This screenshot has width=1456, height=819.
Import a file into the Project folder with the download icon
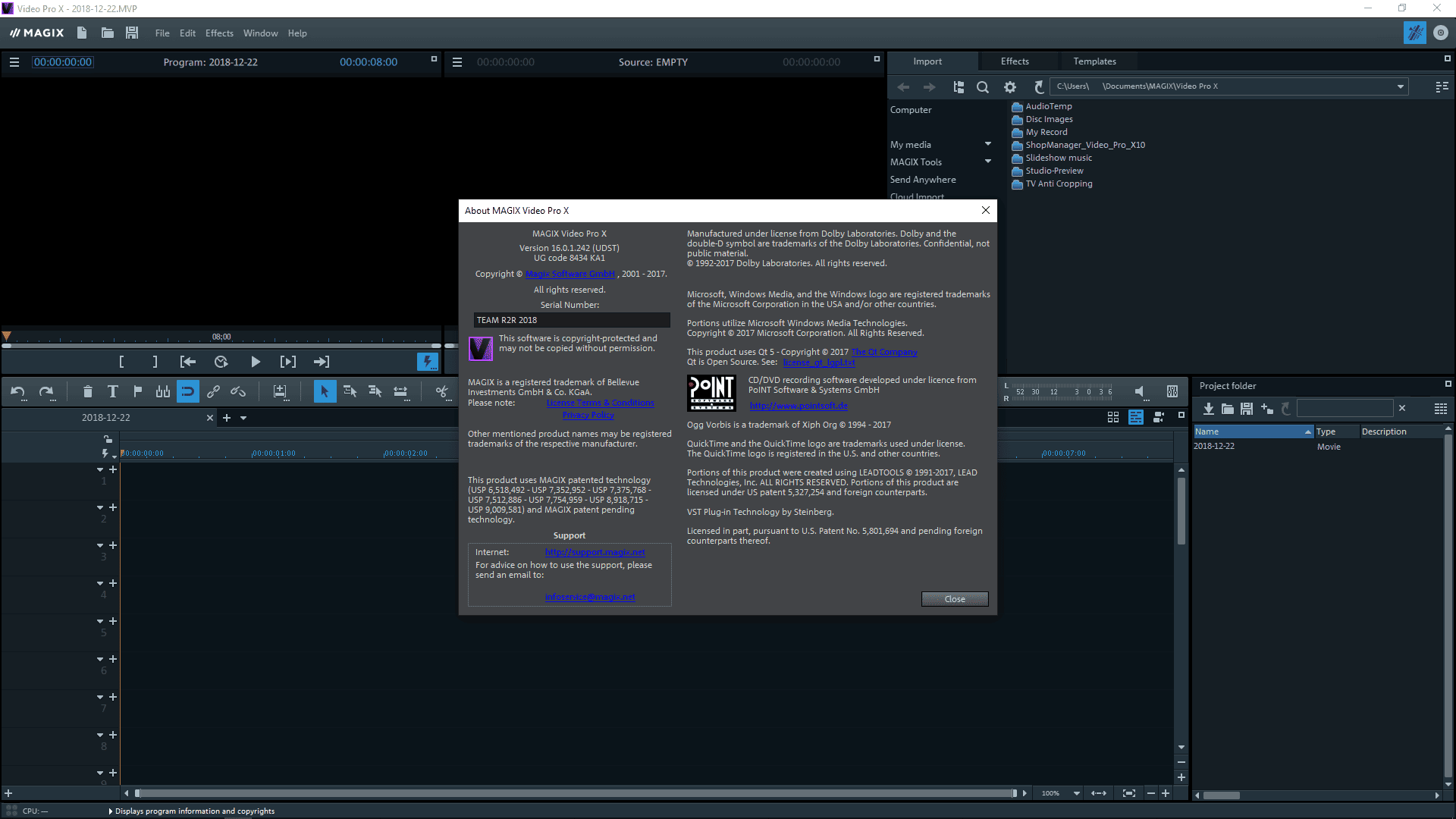pos(1209,409)
